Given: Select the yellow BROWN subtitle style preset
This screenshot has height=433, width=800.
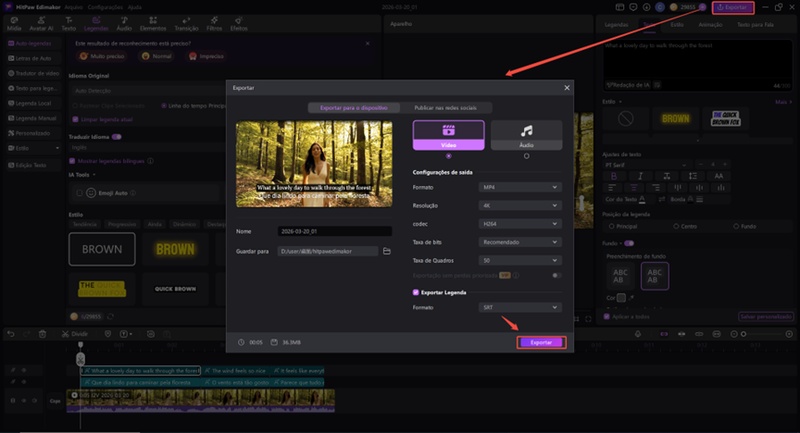Looking at the screenshot, I should click(x=175, y=249).
